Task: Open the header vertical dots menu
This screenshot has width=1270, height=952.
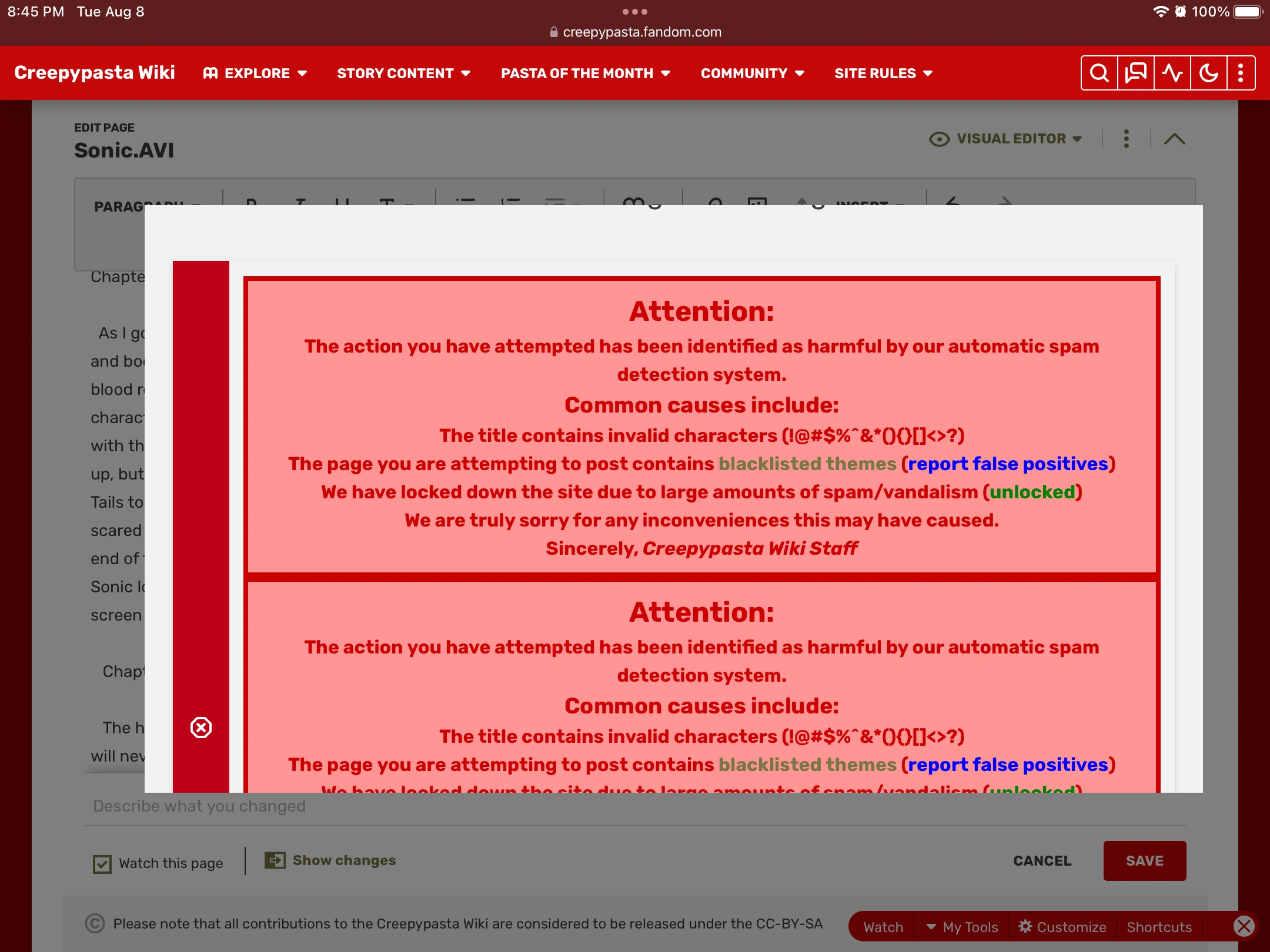Action: (x=1241, y=73)
